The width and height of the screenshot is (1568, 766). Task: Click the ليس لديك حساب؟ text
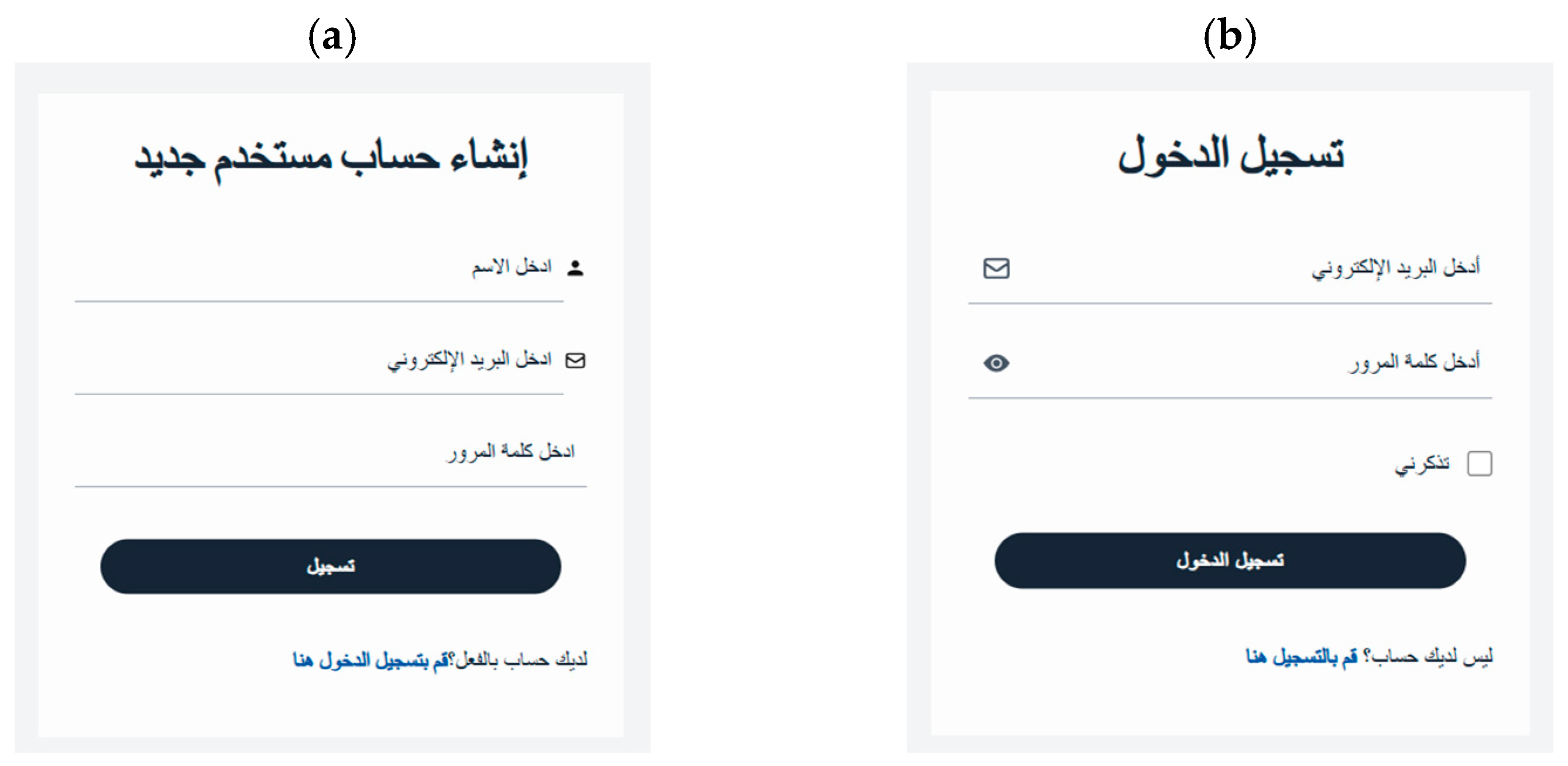point(1428,657)
